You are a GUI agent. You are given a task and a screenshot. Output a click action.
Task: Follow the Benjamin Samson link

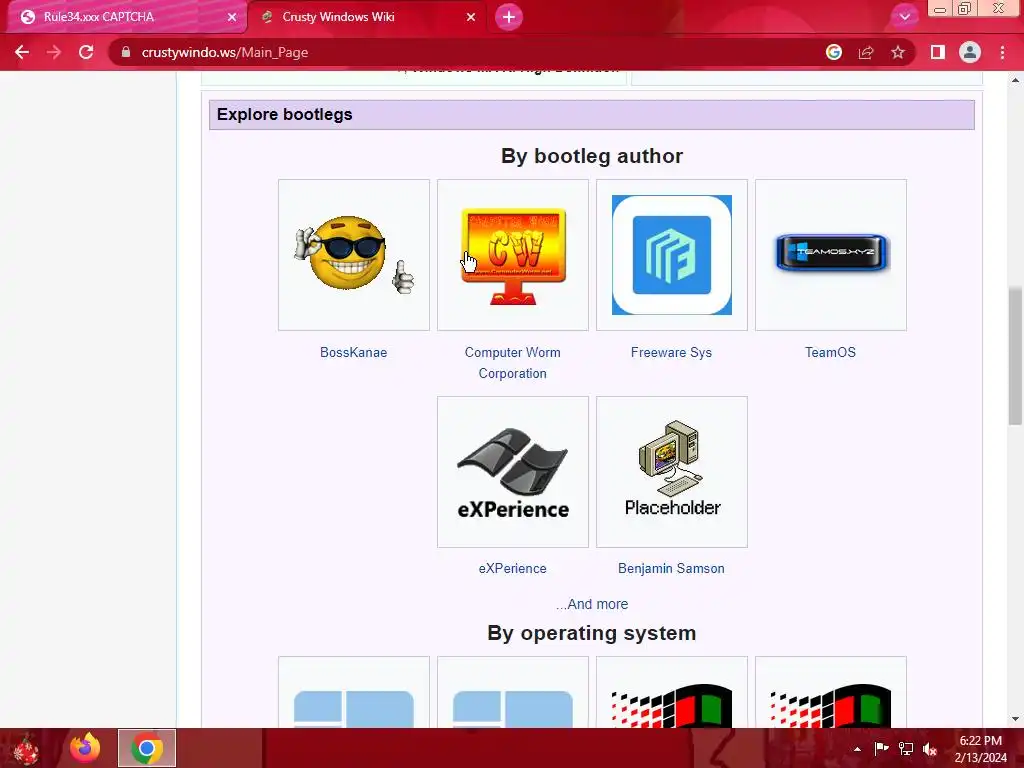pos(671,568)
